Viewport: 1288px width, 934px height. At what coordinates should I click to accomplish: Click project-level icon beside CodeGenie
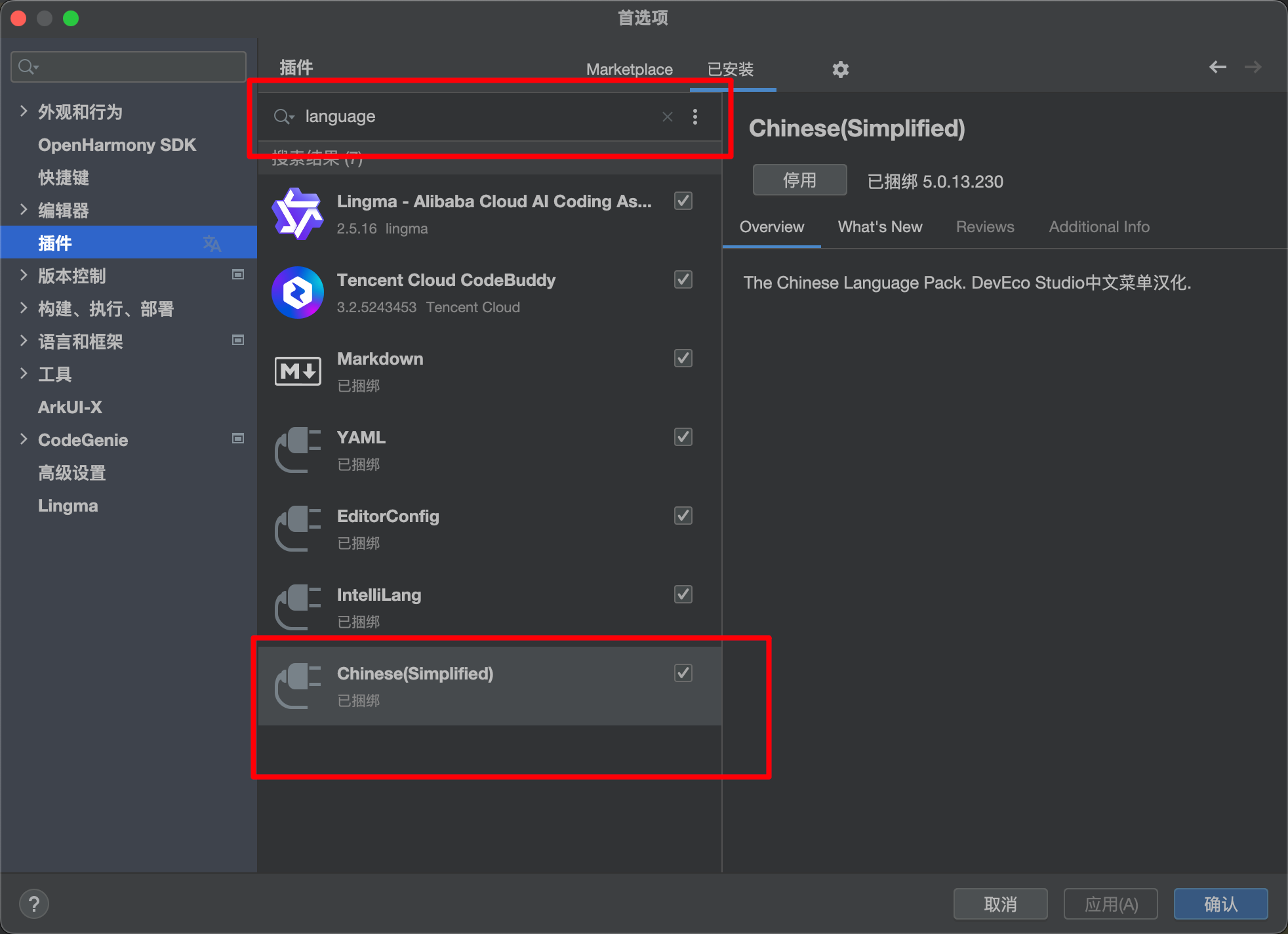(x=238, y=438)
